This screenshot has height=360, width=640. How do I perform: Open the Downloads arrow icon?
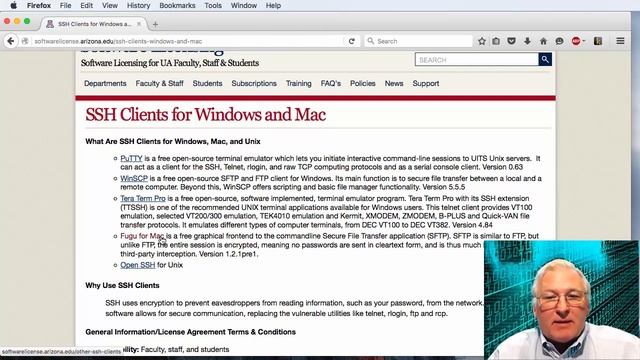click(x=527, y=41)
